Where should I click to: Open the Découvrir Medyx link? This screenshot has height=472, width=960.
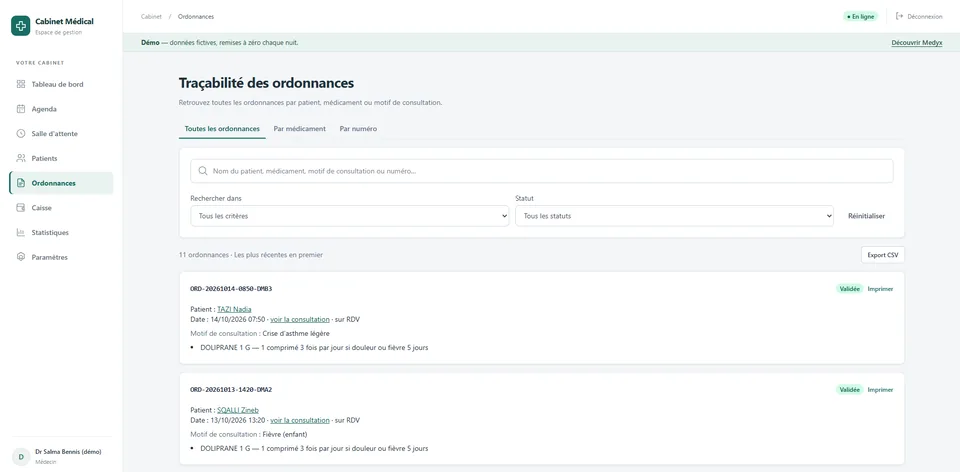pyautogui.click(x=917, y=43)
